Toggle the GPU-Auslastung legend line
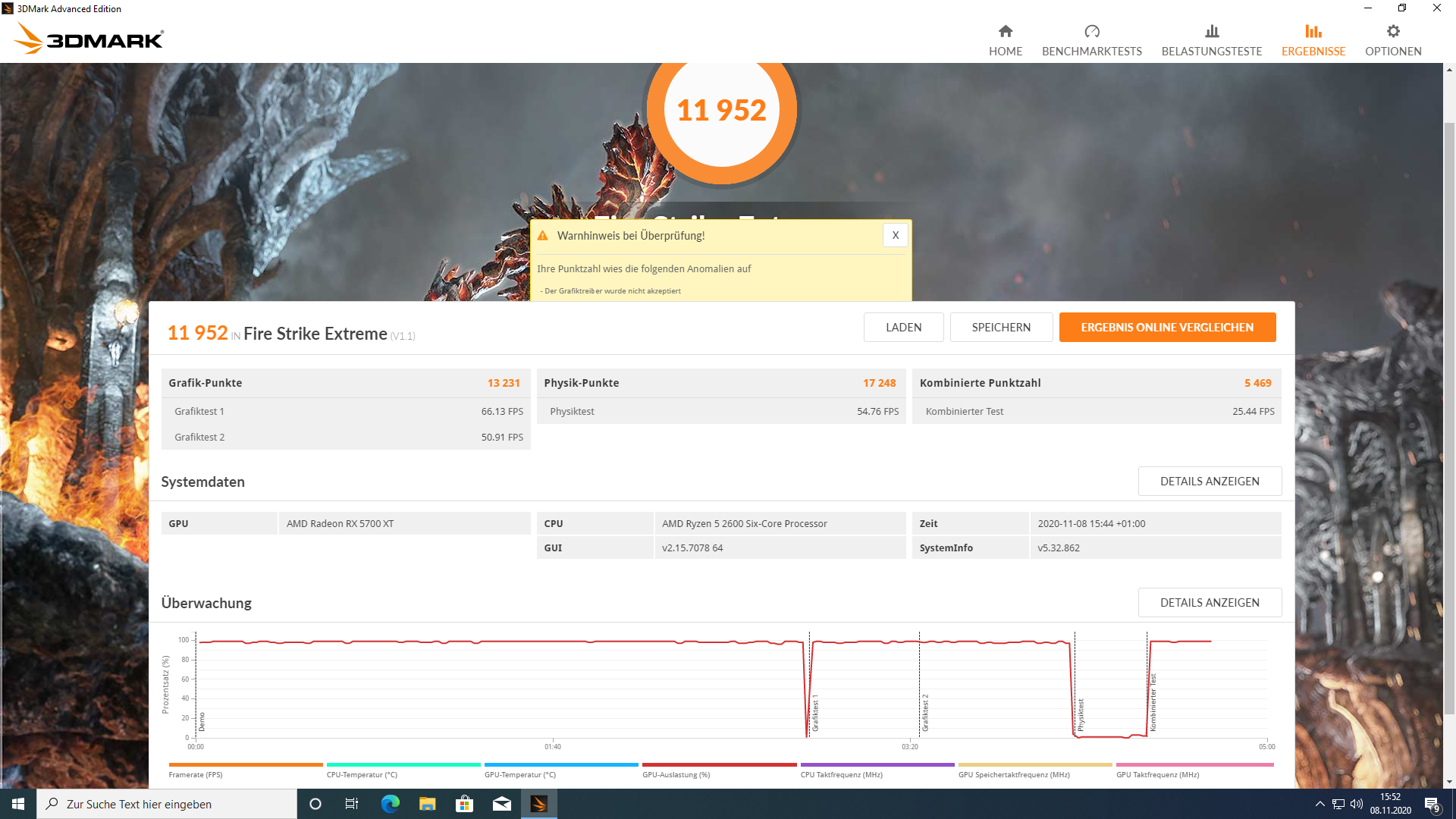The height and width of the screenshot is (819, 1456). (x=719, y=764)
